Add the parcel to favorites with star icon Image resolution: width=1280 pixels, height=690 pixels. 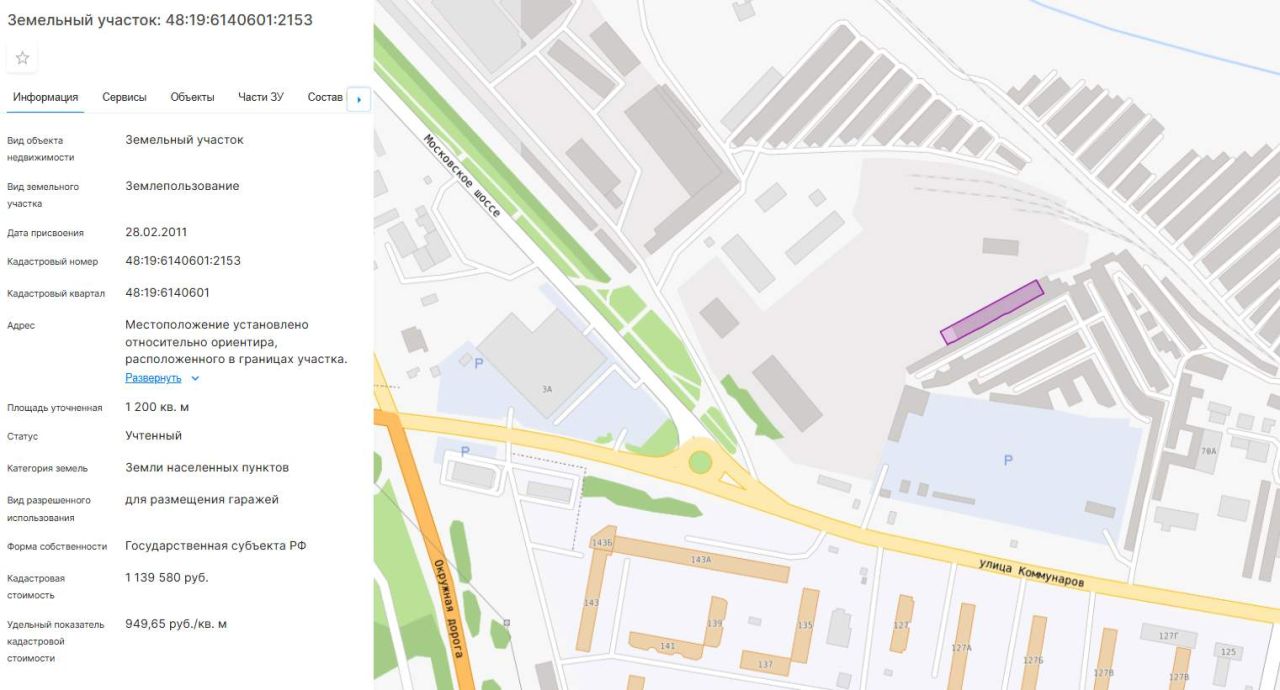click(x=22, y=58)
